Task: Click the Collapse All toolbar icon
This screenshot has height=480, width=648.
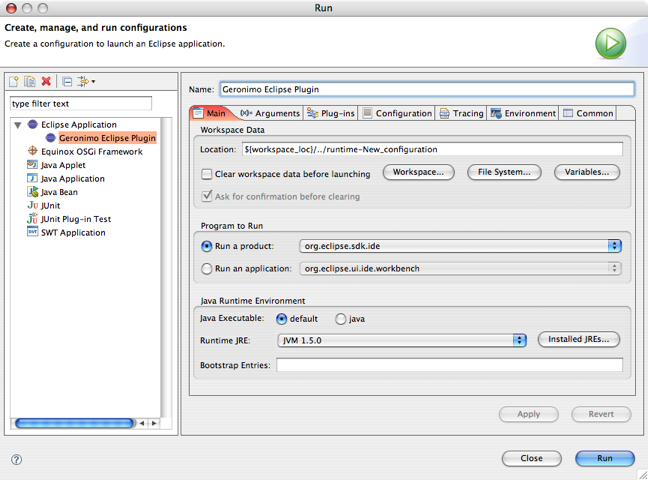Action: [67, 81]
